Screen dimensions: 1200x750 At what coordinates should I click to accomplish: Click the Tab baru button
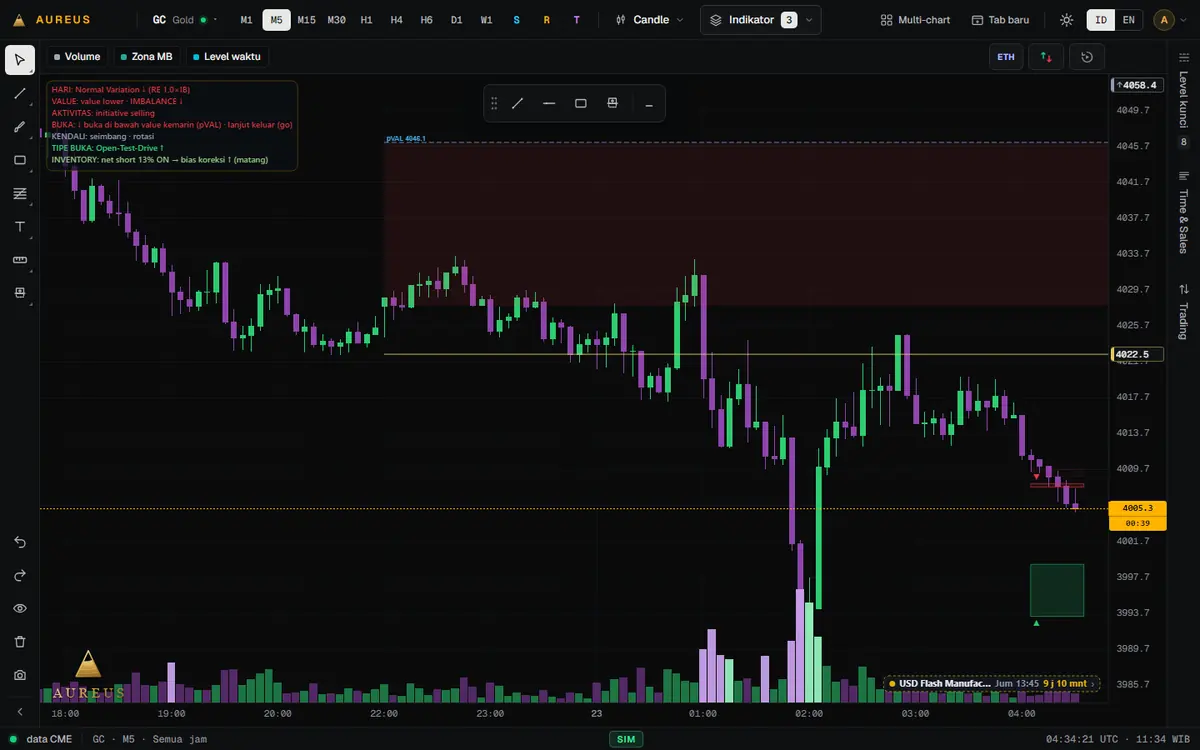click(1000, 20)
